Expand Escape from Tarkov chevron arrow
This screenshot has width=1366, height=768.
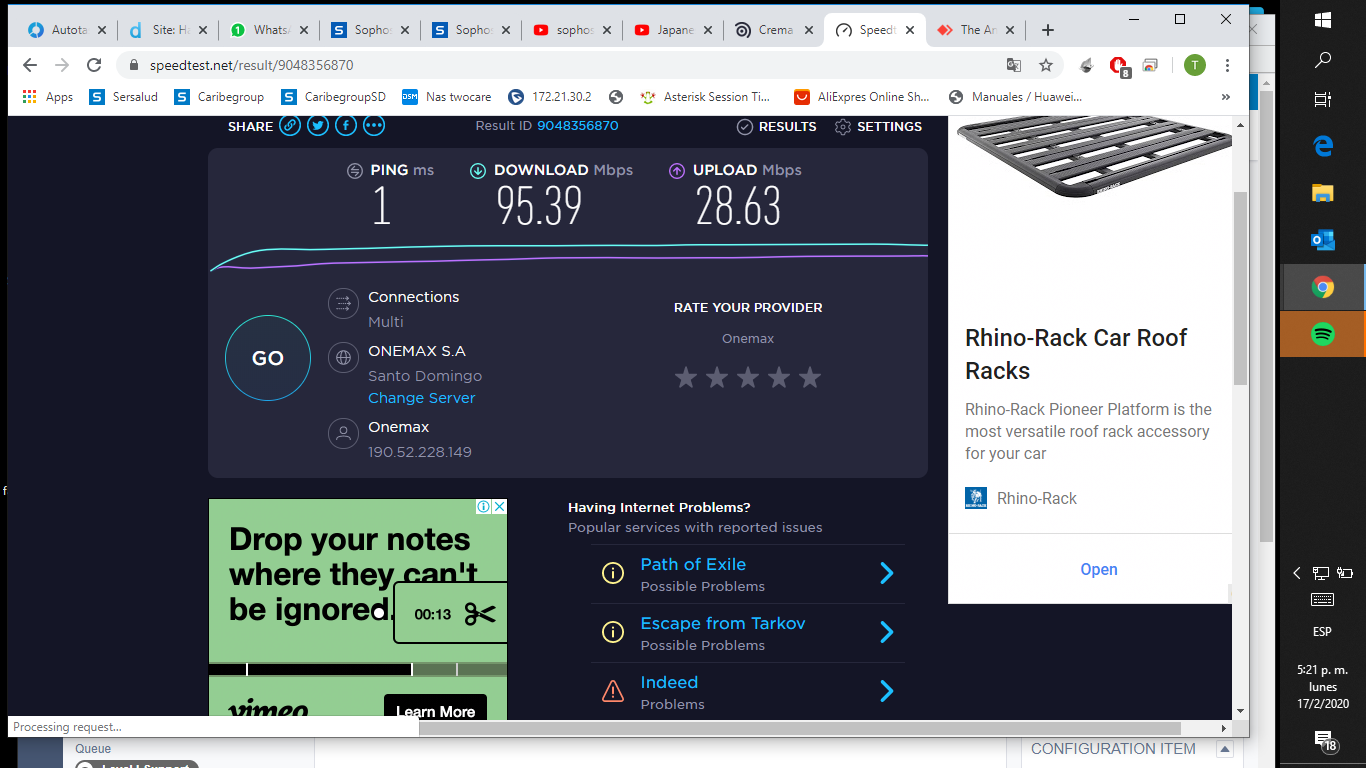[x=886, y=632]
